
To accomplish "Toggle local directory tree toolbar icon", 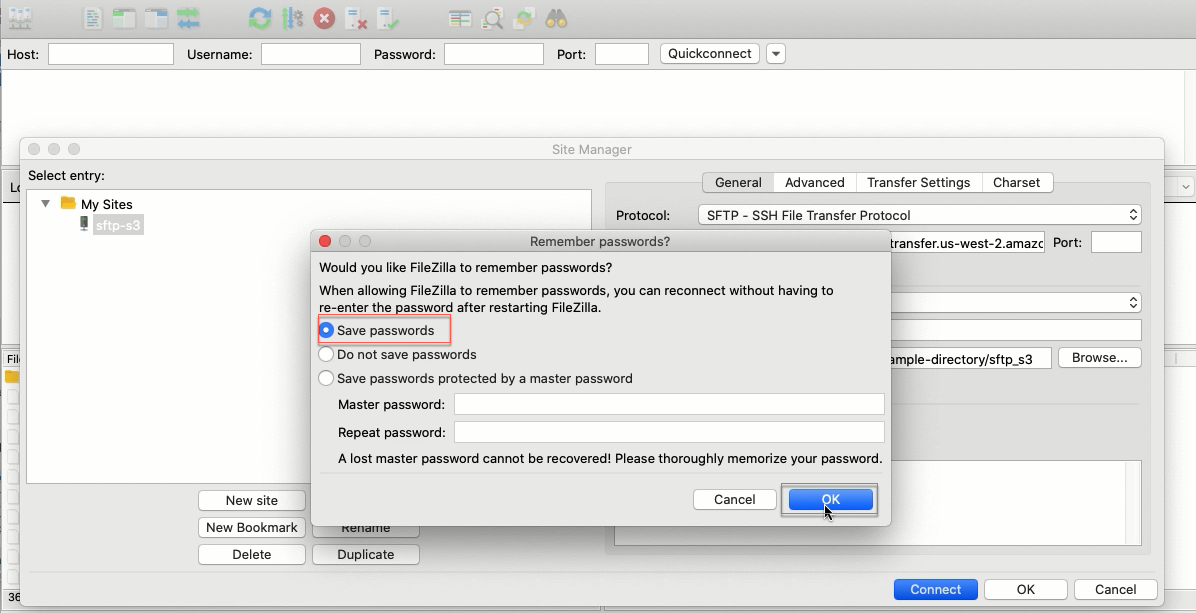I will point(124,18).
